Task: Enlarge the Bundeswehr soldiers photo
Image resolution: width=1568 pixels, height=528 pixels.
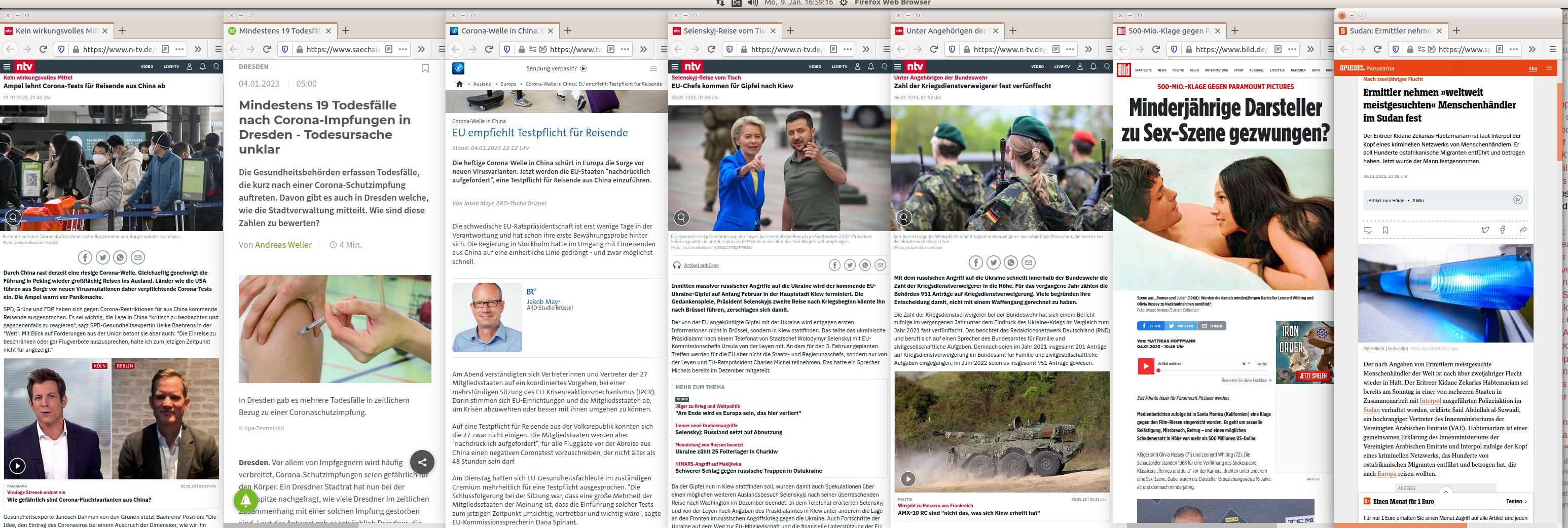Action: (x=904, y=217)
